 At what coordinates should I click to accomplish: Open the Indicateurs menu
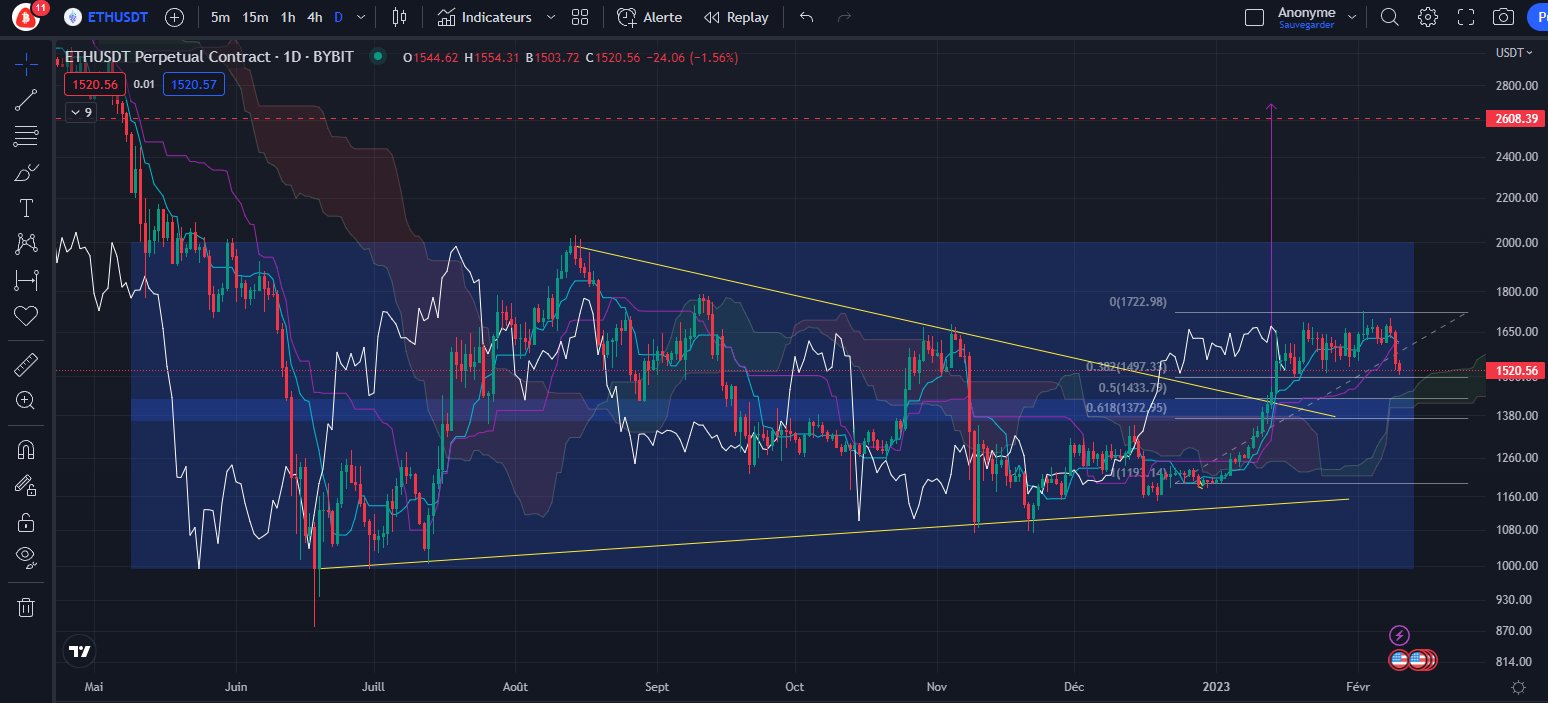496,17
